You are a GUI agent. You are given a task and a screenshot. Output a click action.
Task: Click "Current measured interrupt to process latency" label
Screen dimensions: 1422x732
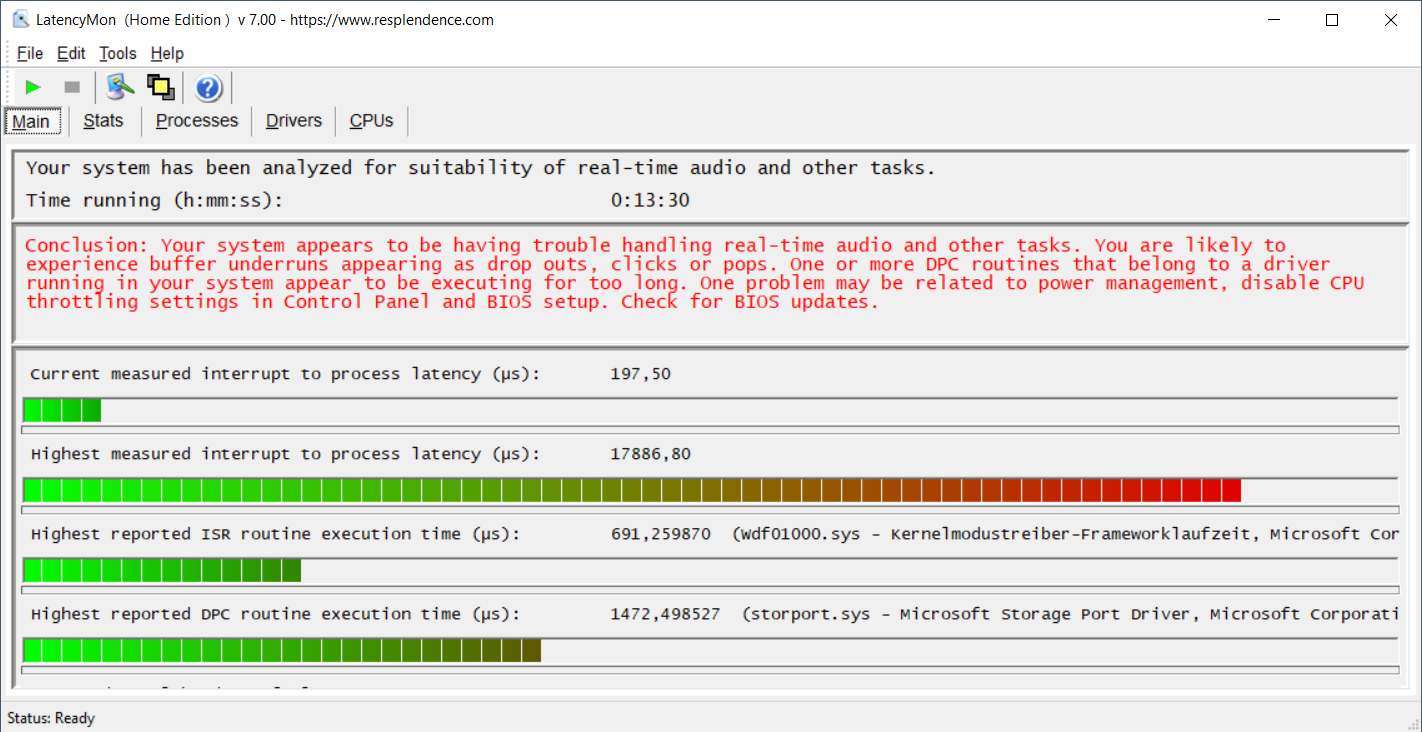pyautogui.click(x=286, y=374)
